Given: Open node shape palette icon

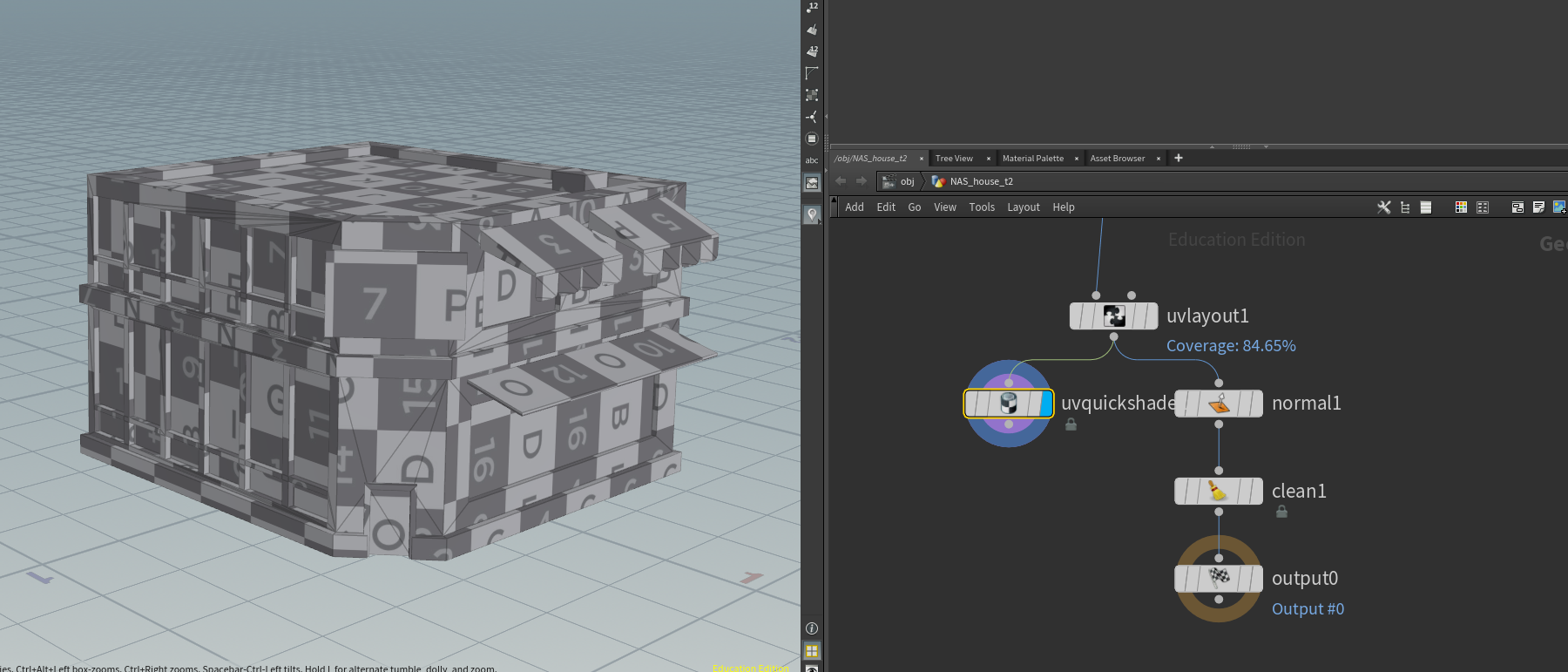Looking at the screenshot, I should 1483,207.
